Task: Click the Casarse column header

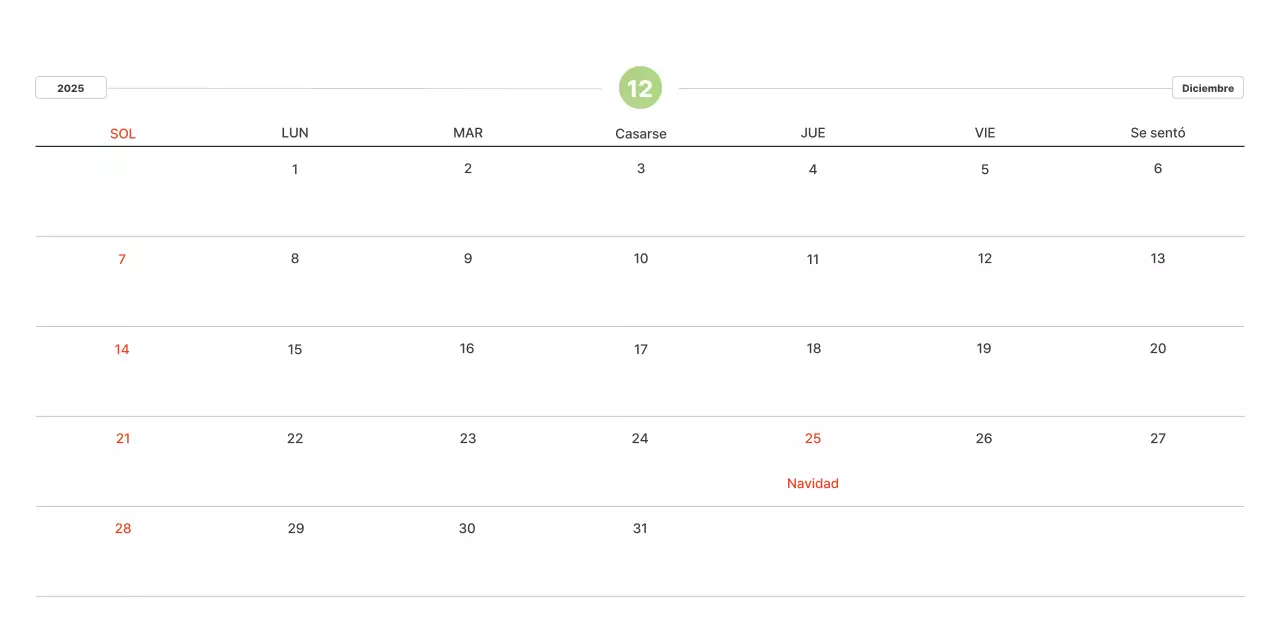Action: pos(641,133)
